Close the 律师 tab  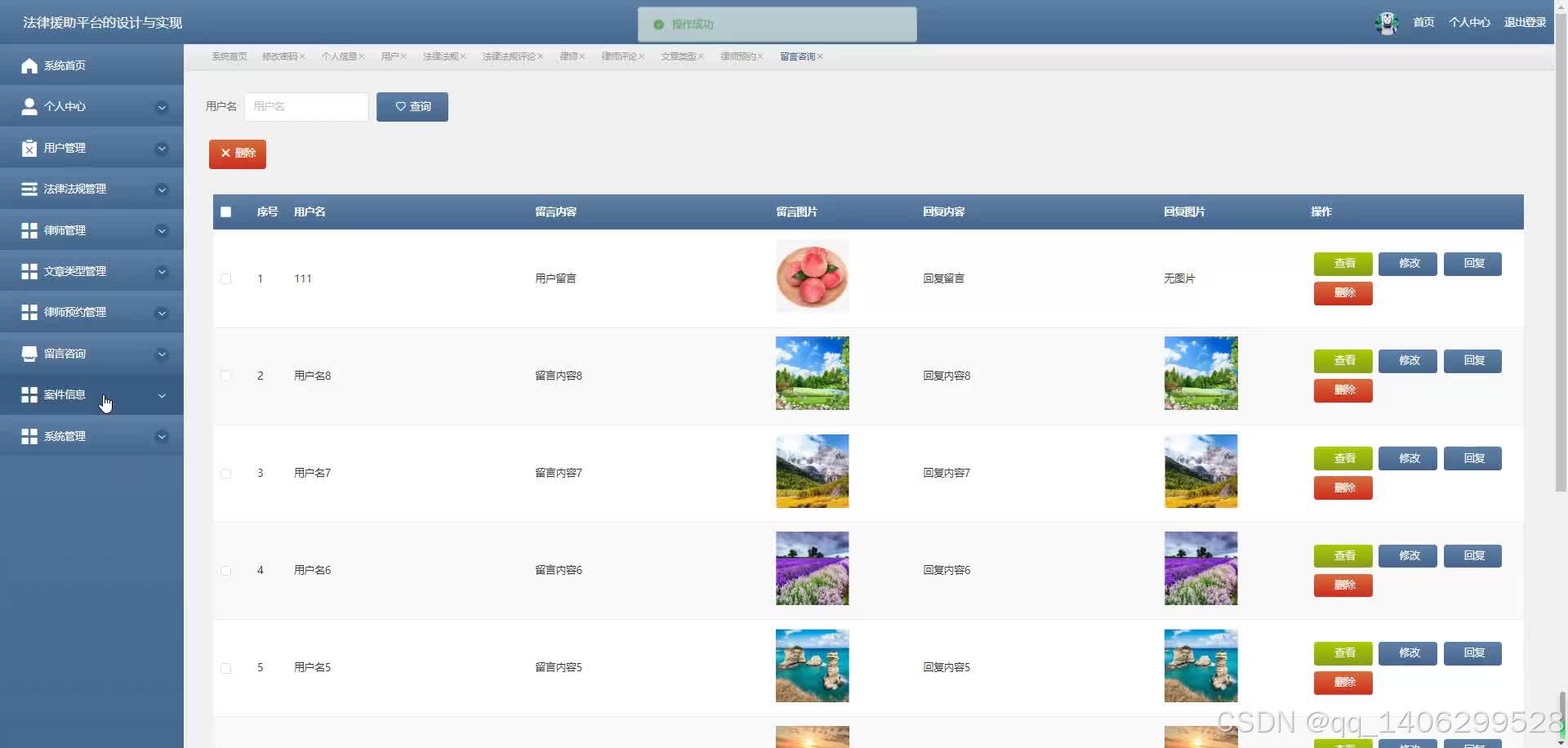[582, 56]
